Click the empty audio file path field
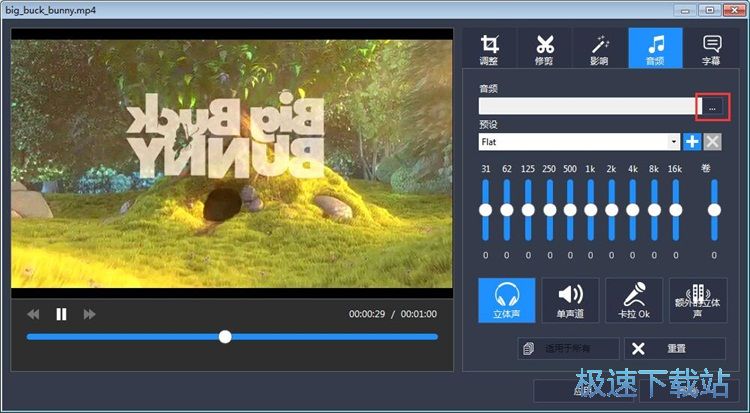 tap(588, 106)
